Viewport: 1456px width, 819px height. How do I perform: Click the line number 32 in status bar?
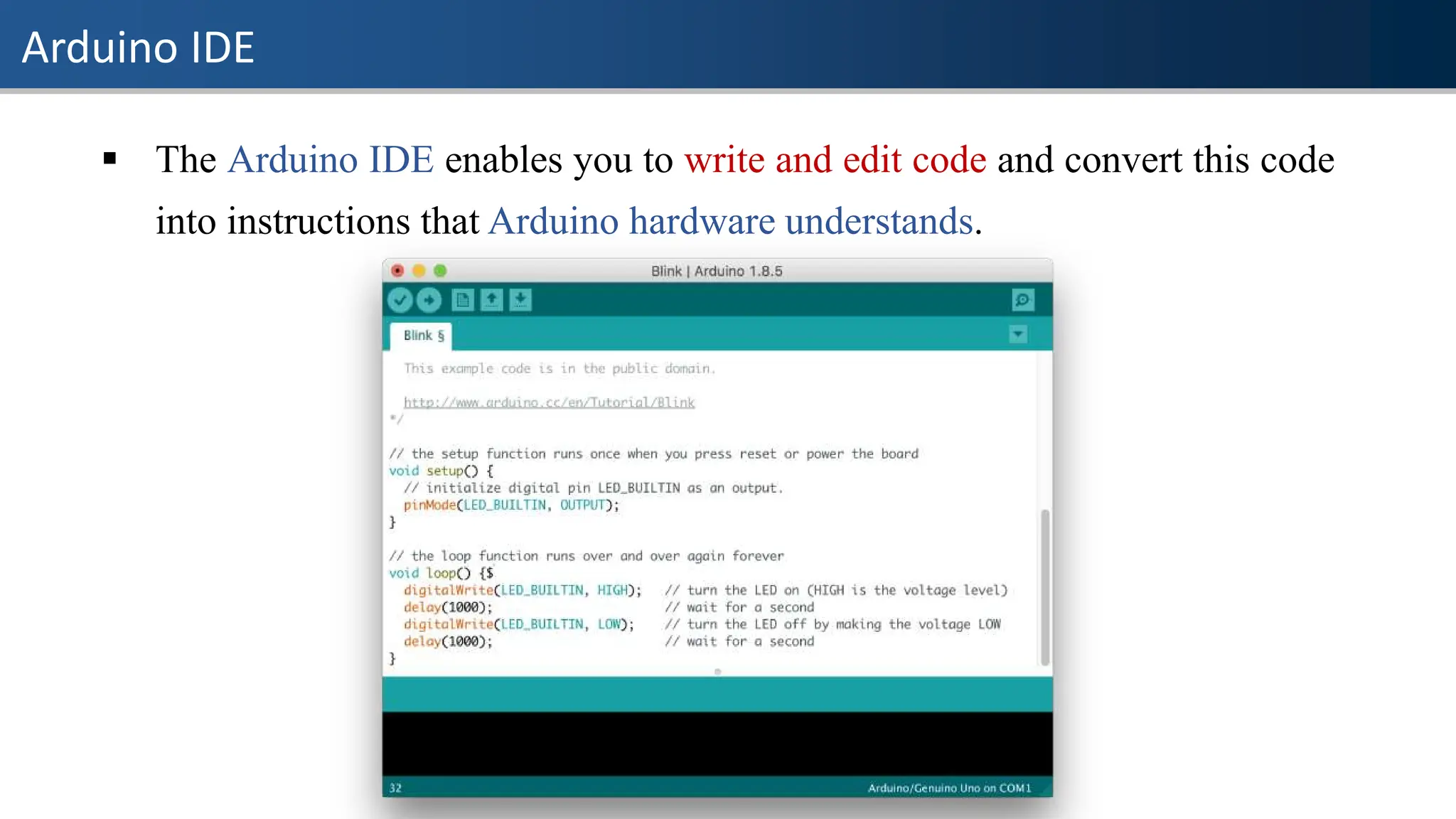(395, 788)
